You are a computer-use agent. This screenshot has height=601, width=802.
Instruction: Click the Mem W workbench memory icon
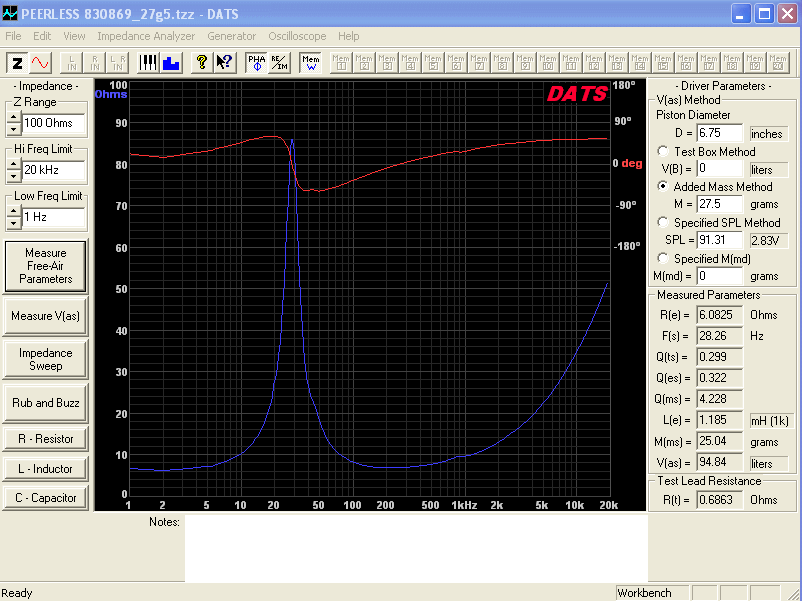310,62
